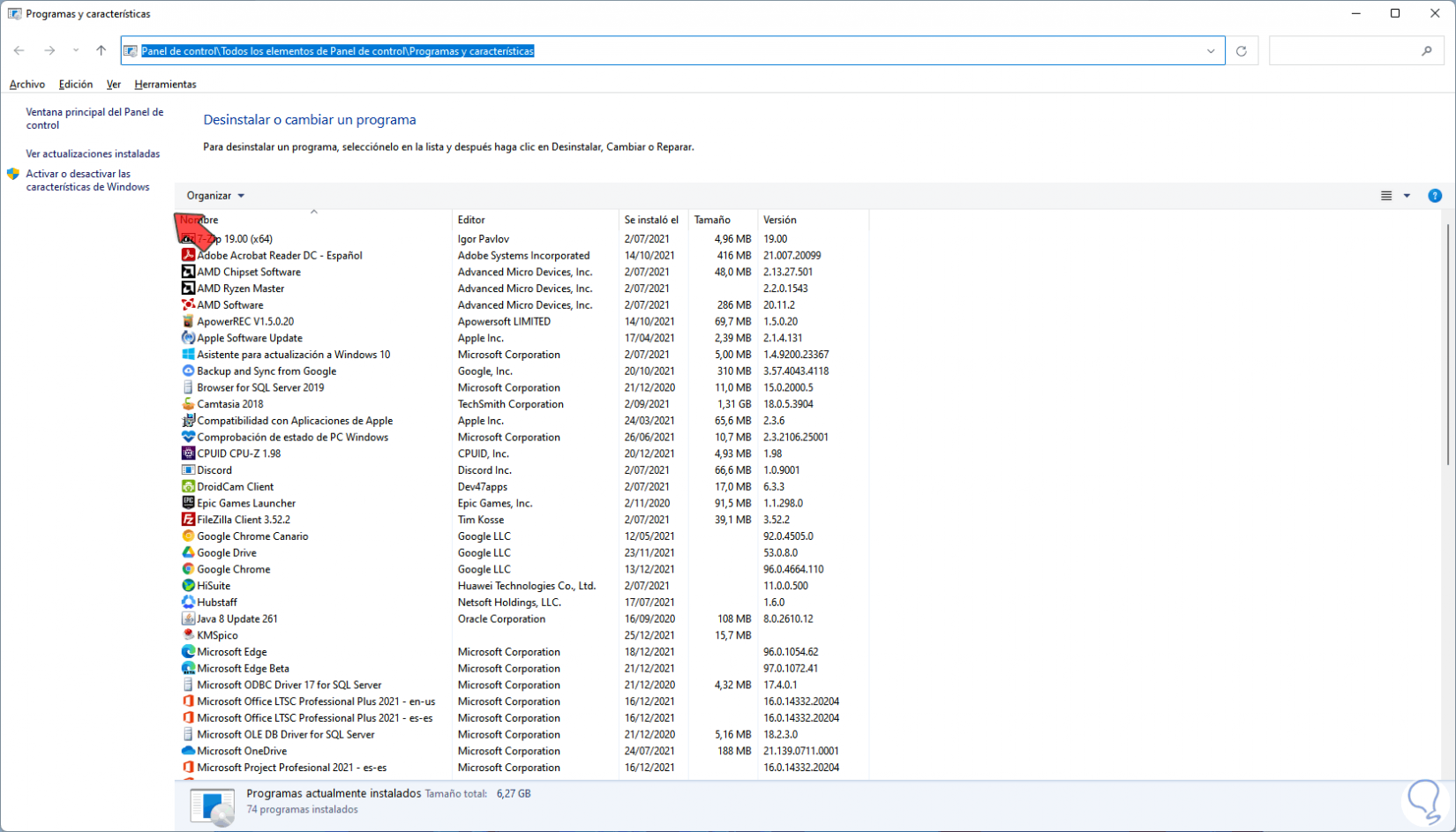This screenshot has height=832, width=1456.
Task: Click the Adobe Acrobat Reader DC icon
Action: 188,255
